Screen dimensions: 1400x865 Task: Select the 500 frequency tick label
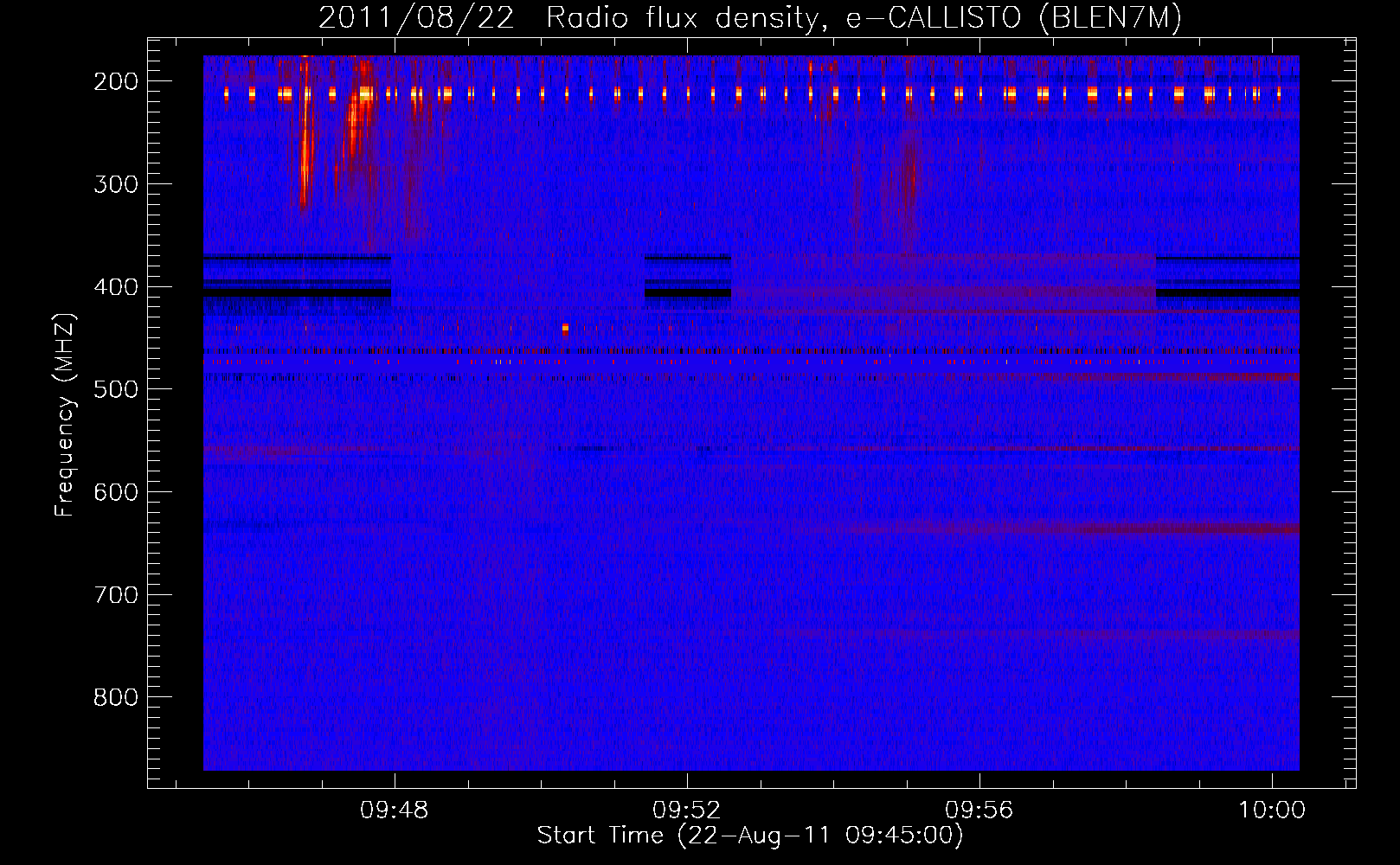[116, 389]
